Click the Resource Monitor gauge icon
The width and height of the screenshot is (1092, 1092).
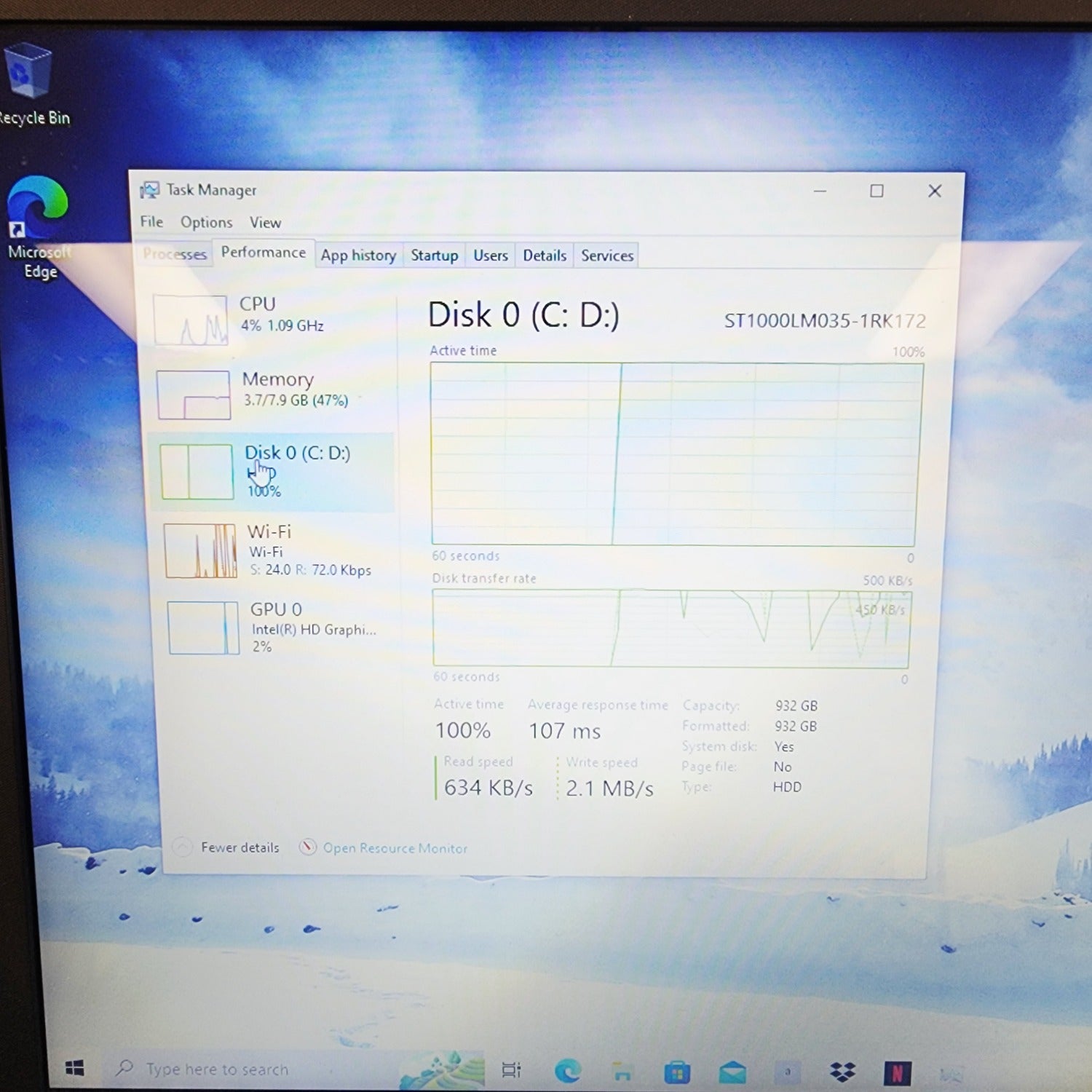308,847
